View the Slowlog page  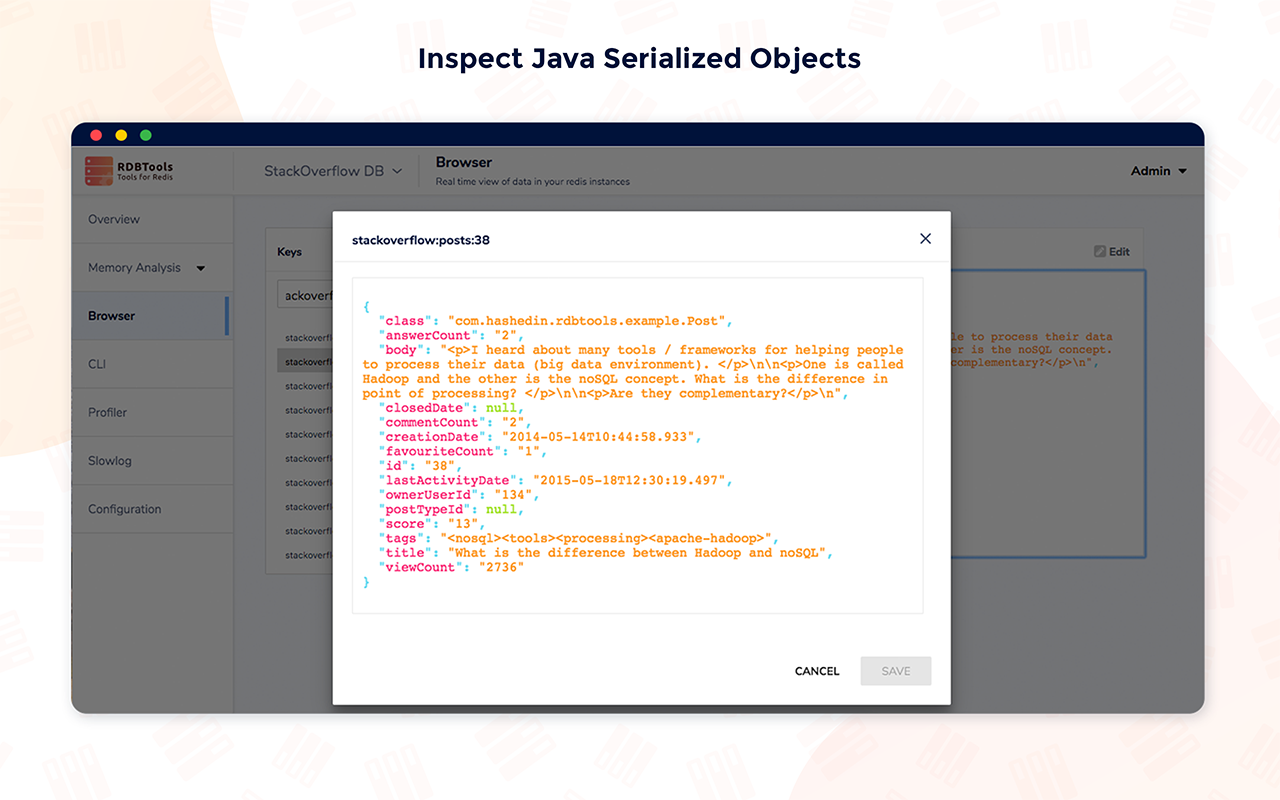click(108, 460)
